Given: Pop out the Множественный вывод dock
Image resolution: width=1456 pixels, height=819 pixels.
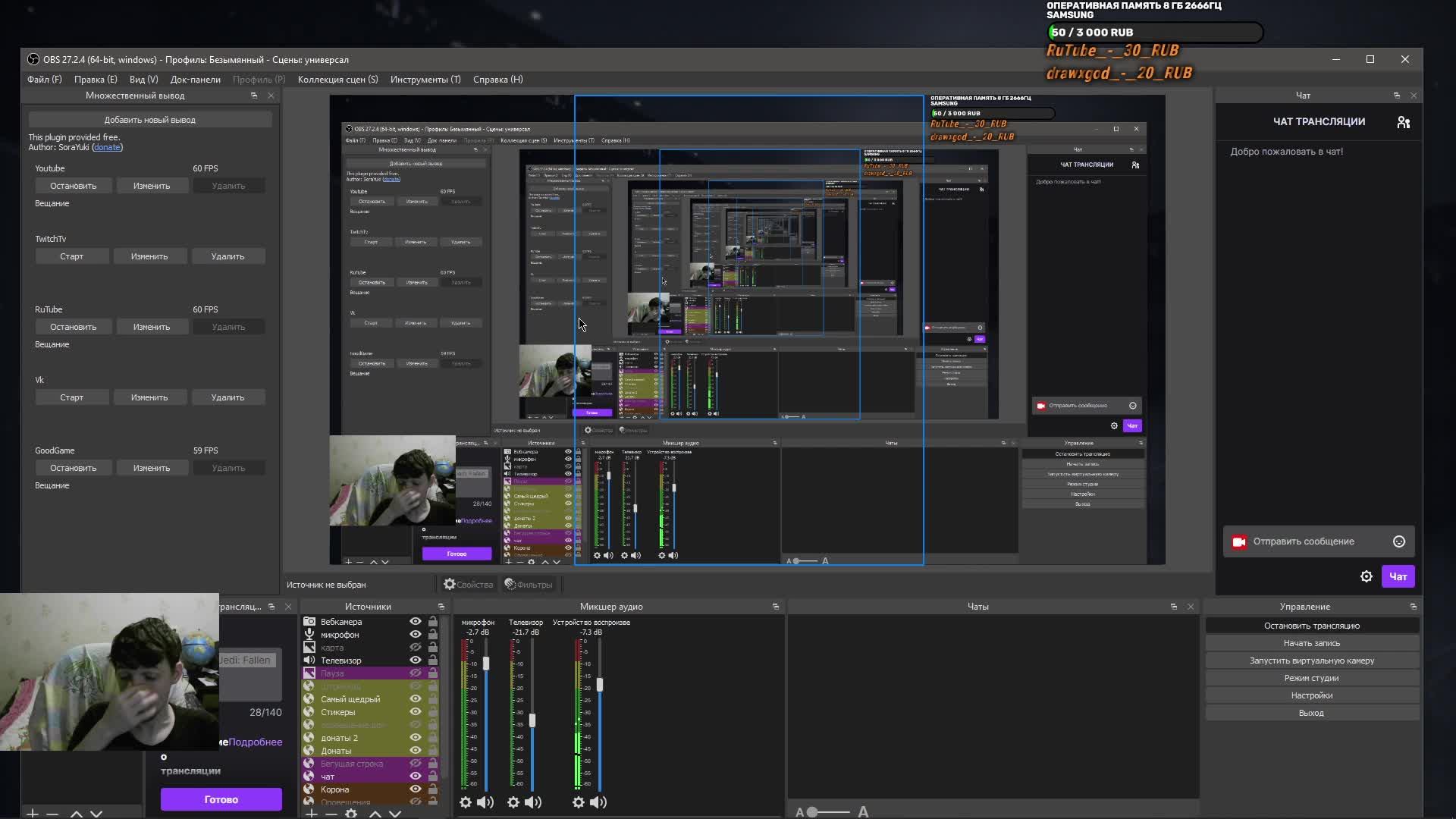Looking at the screenshot, I should pyautogui.click(x=254, y=96).
